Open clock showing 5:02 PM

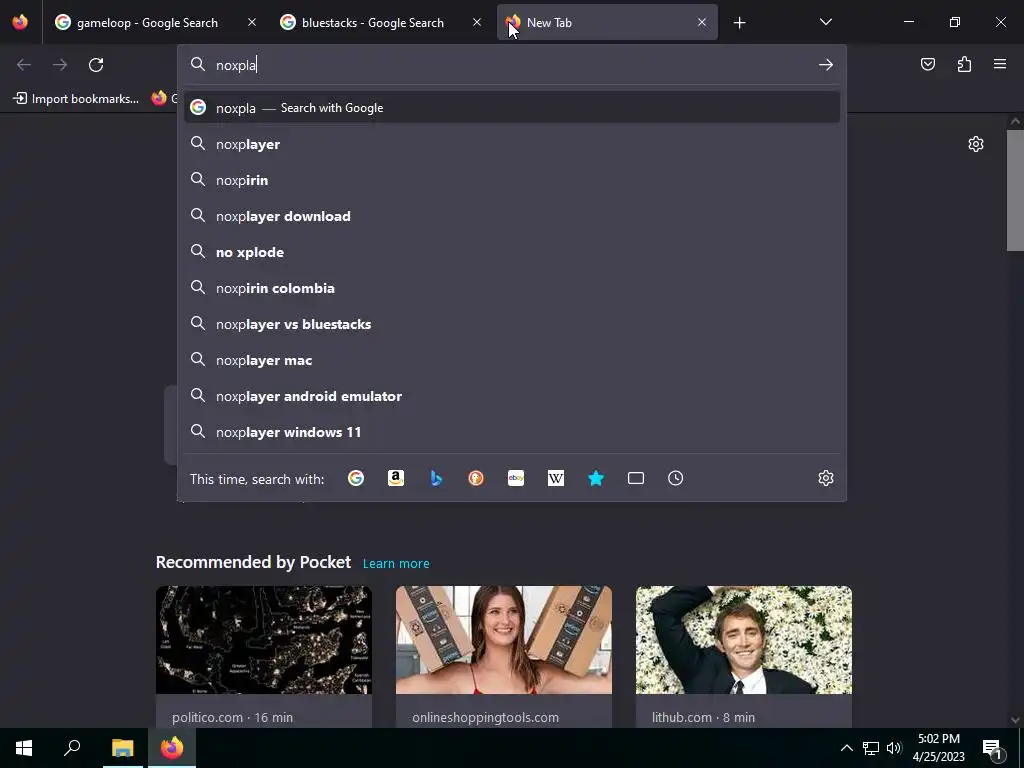tap(938, 748)
